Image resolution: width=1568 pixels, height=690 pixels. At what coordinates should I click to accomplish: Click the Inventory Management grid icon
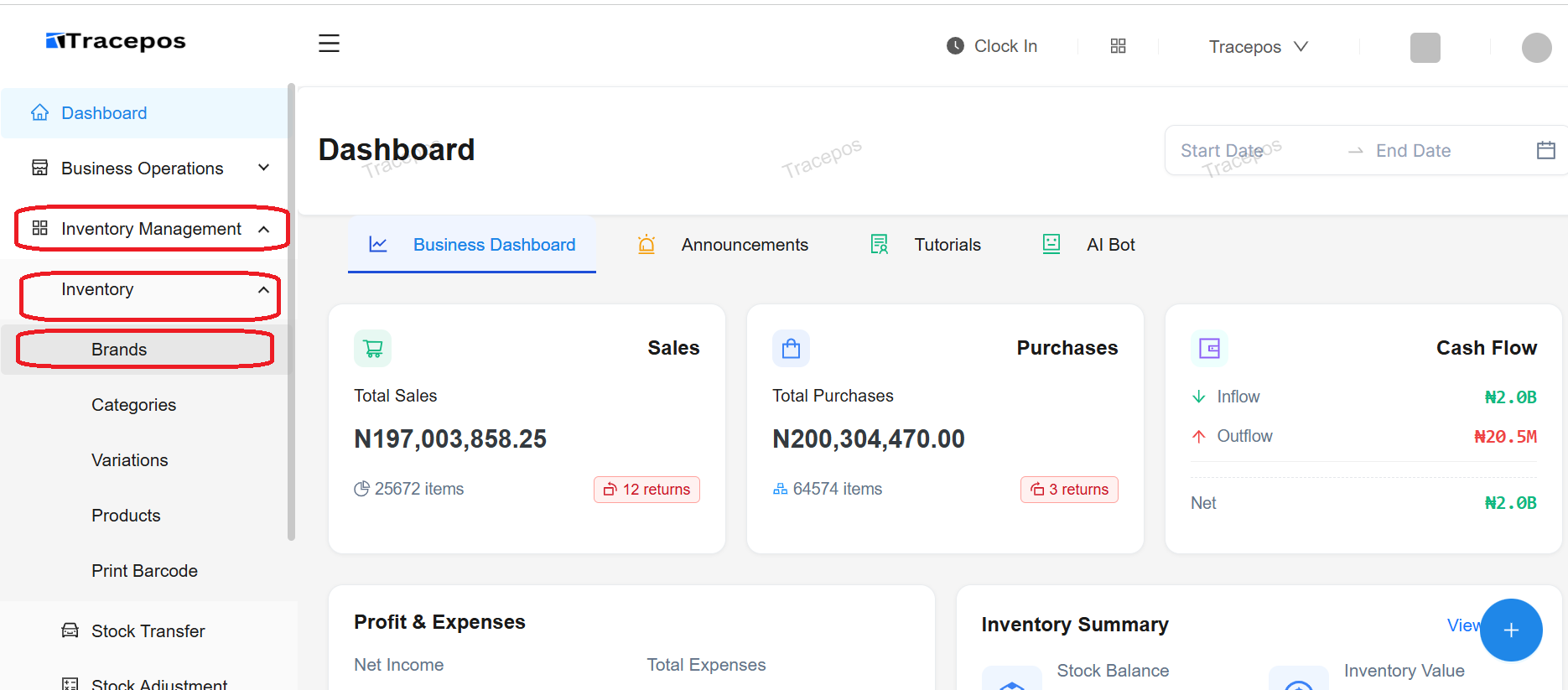click(x=39, y=228)
